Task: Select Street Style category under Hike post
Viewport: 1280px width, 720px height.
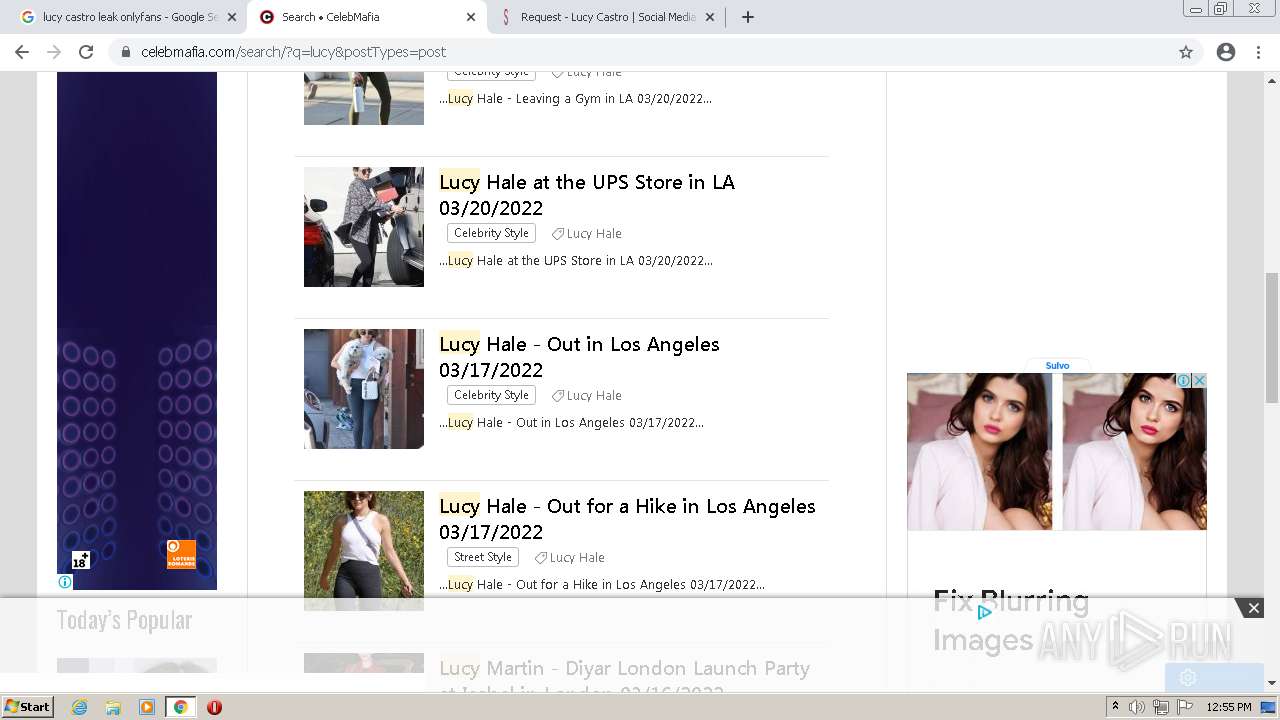Action: [483, 557]
